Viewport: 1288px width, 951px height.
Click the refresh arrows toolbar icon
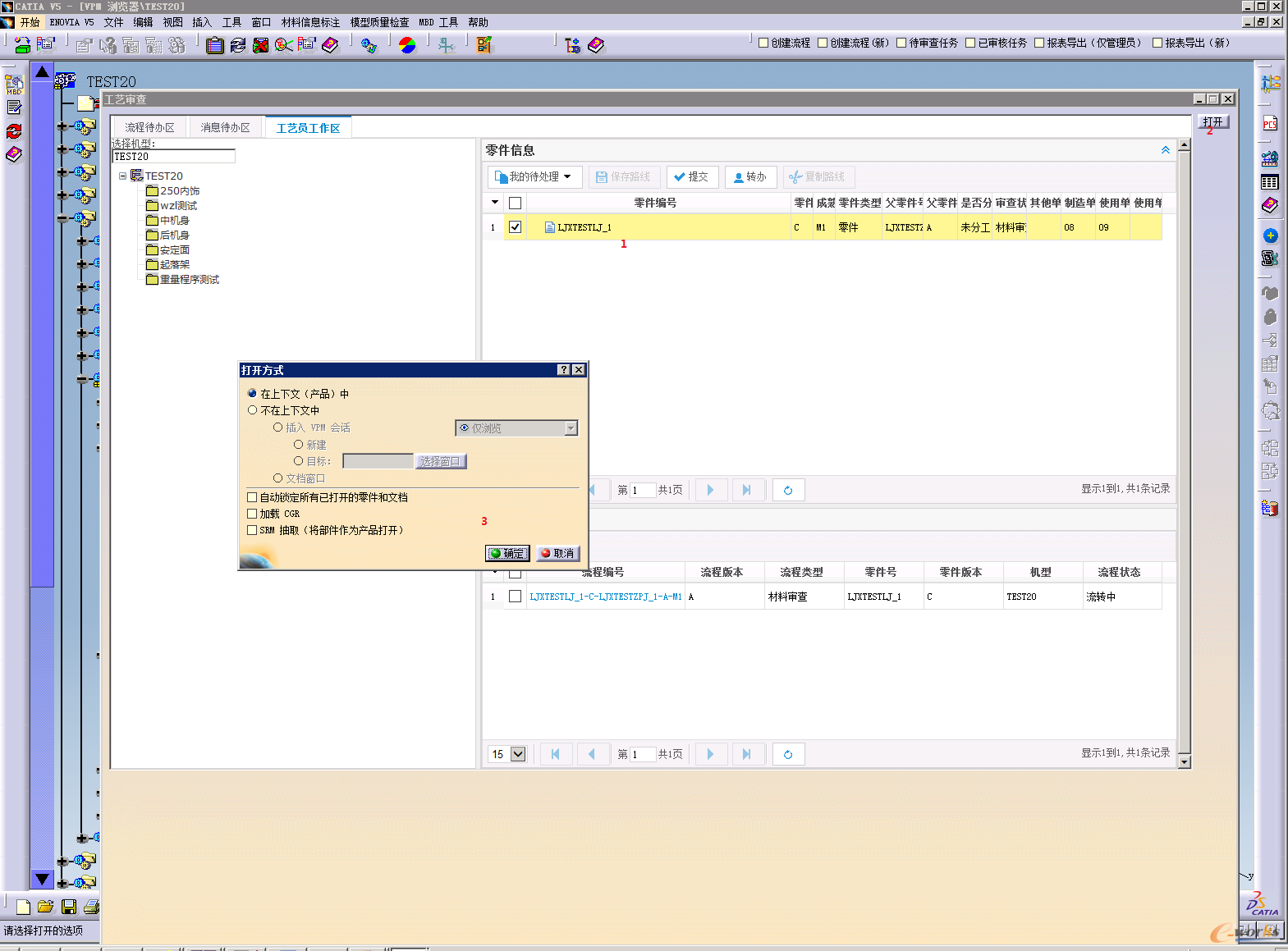pos(238,45)
